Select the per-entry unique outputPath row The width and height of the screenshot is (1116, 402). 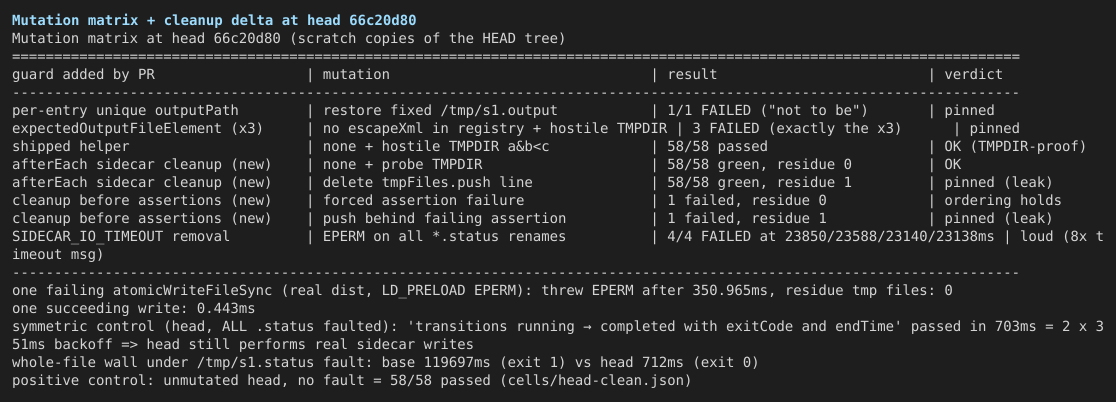[503, 110]
